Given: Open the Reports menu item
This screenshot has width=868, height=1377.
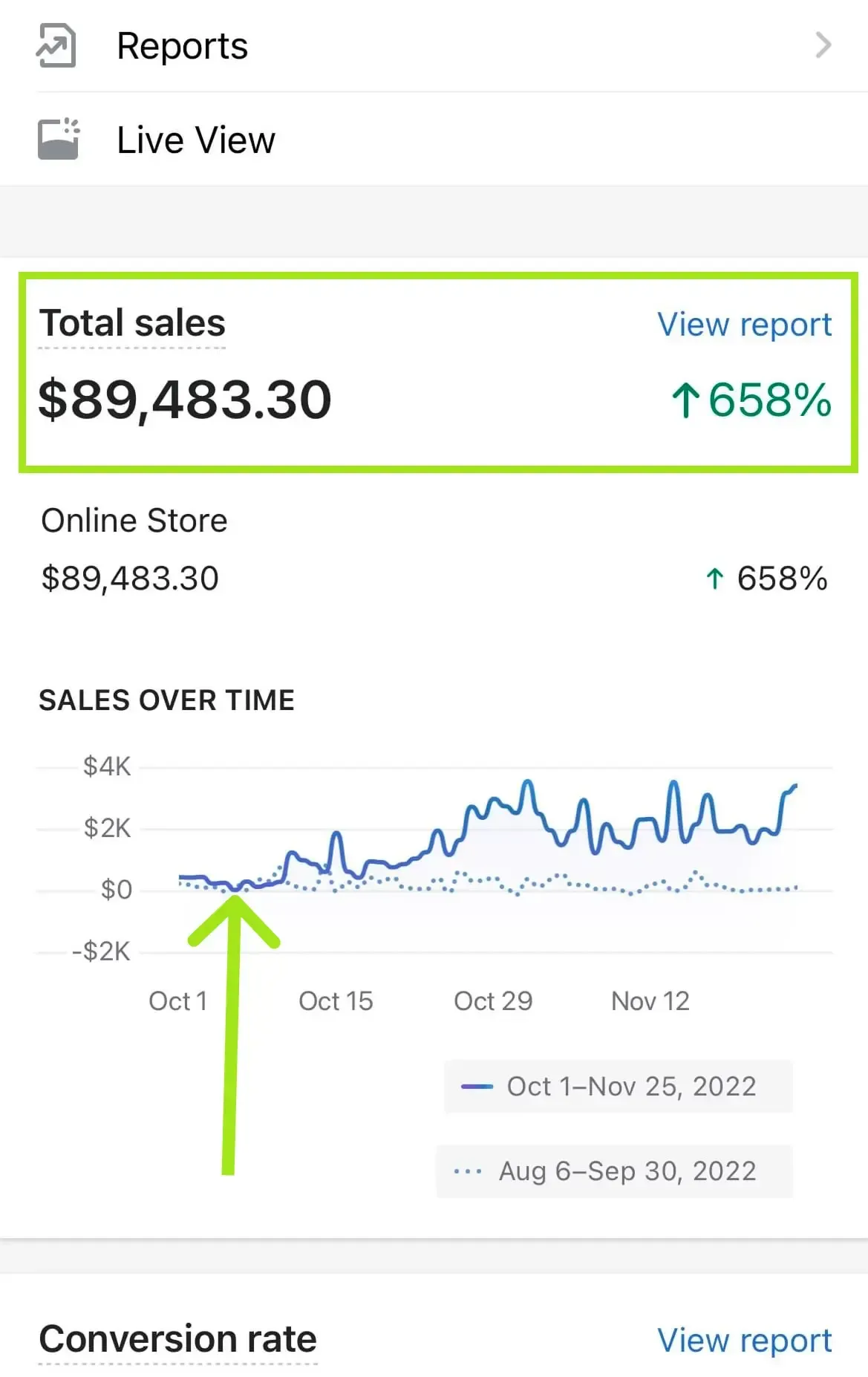Looking at the screenshot, I should pos(183,46).
